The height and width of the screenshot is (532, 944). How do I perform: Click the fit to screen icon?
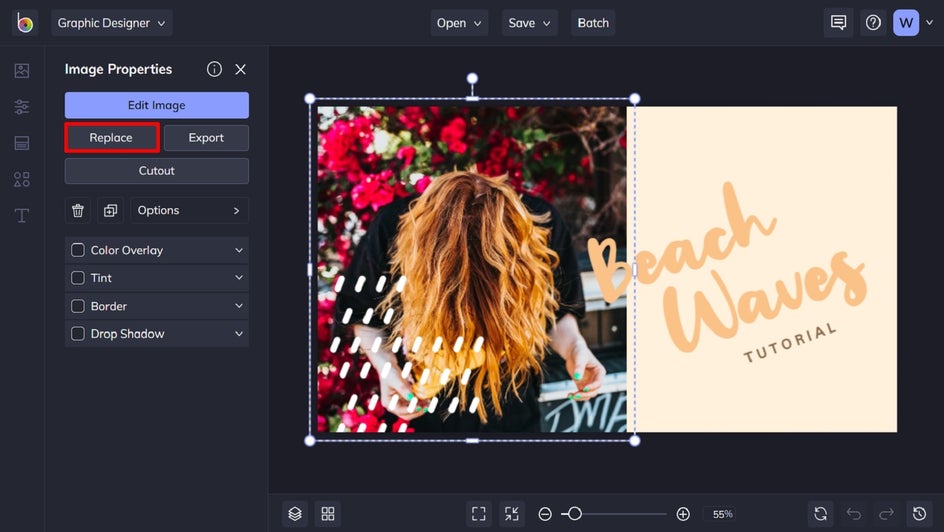[x=479, y=513]
